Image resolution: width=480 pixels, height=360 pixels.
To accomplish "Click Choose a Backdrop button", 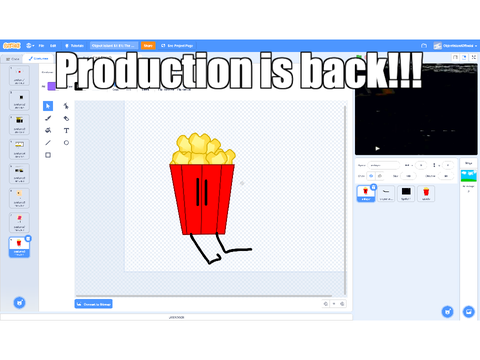I will click(x=469, y=312).
